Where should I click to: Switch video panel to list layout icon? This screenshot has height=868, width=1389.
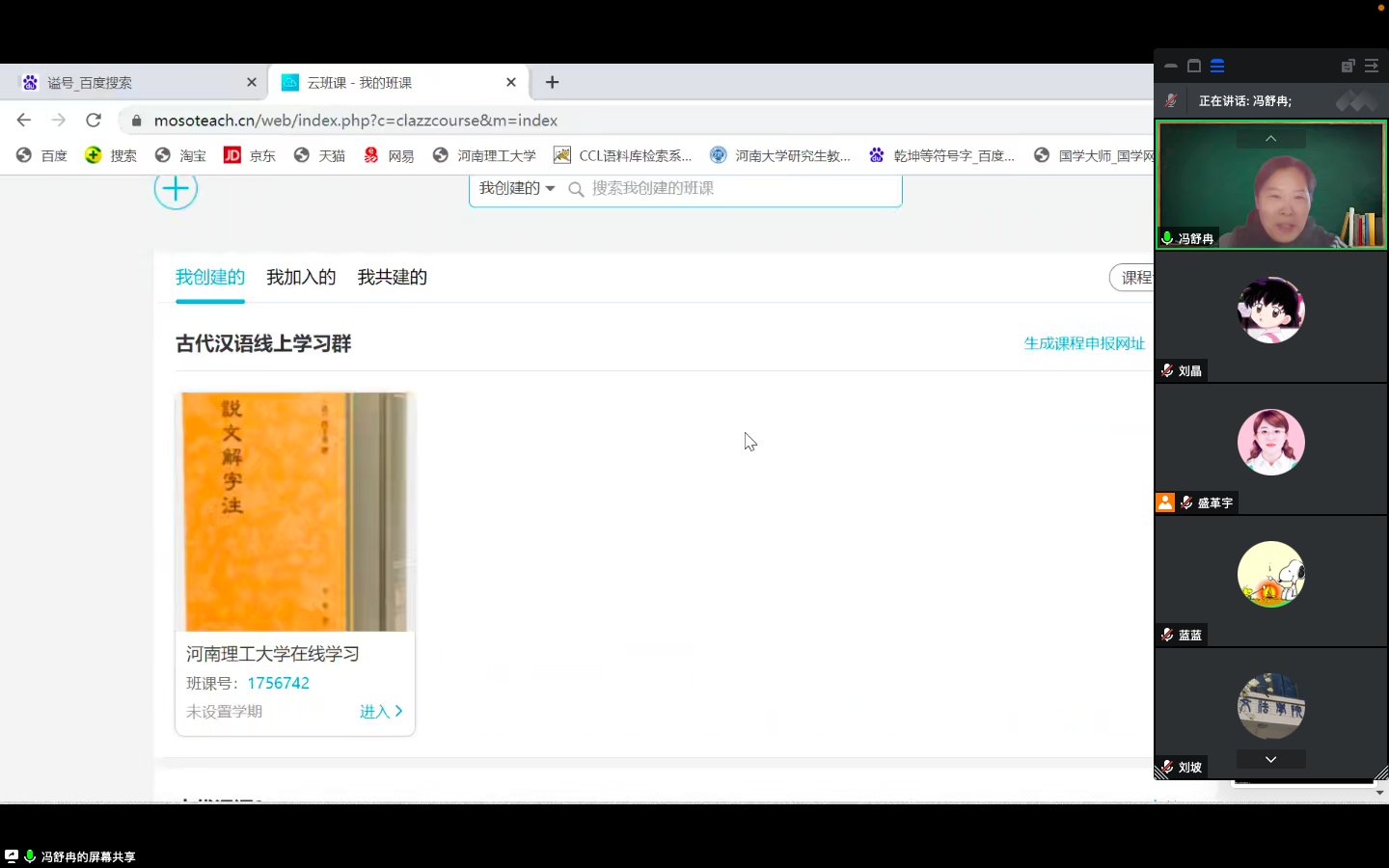tap(1217, 66)
